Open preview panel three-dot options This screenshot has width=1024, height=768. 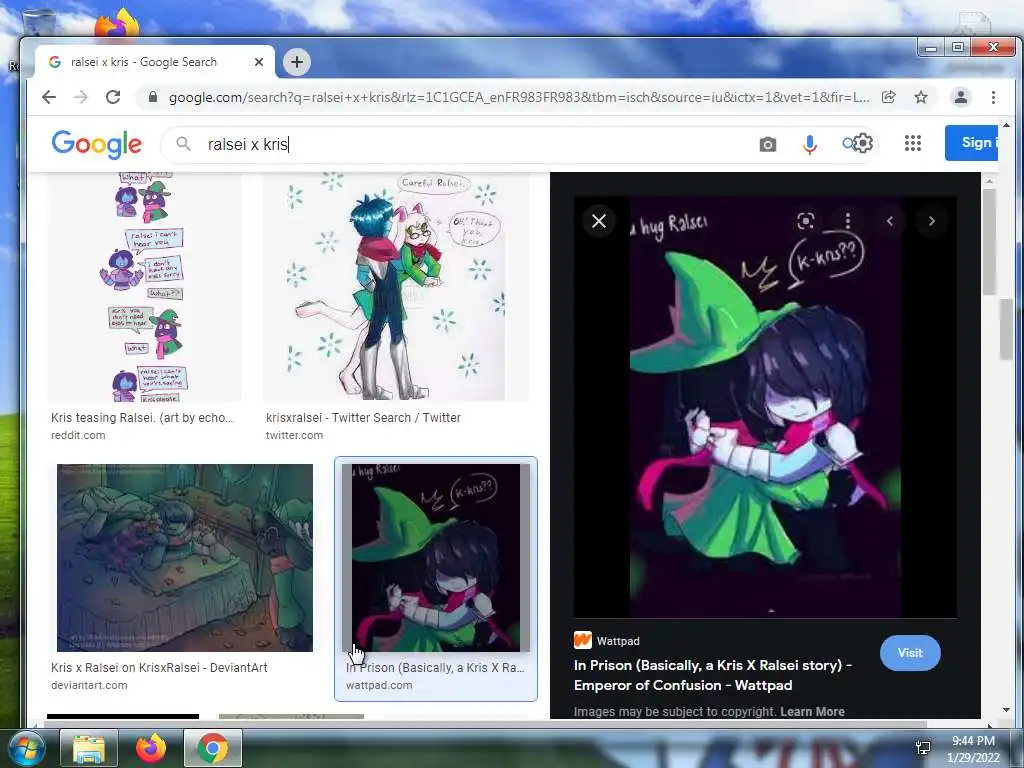point(848,221)
